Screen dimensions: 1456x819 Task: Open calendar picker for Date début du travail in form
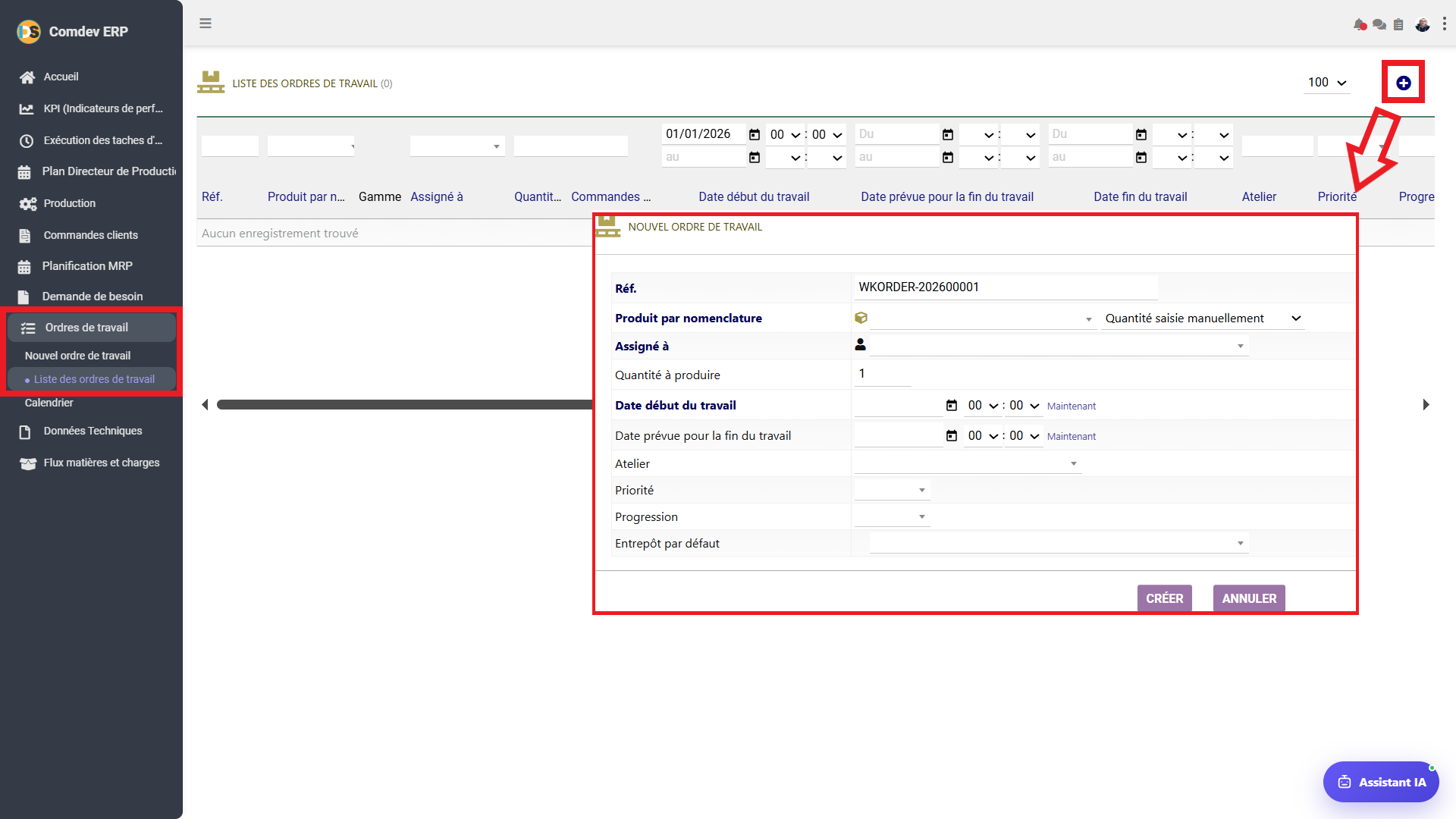[952, 406]
